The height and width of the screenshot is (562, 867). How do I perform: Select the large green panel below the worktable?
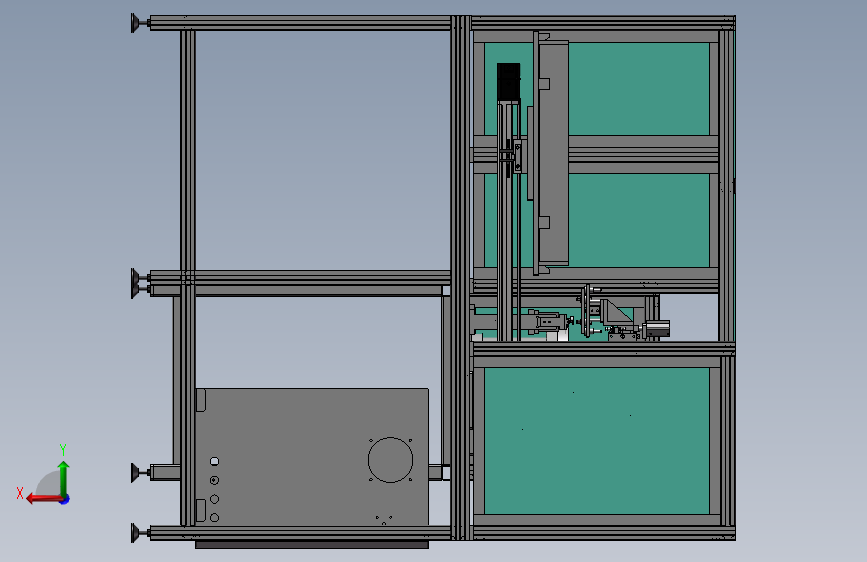tap(597, 441)
